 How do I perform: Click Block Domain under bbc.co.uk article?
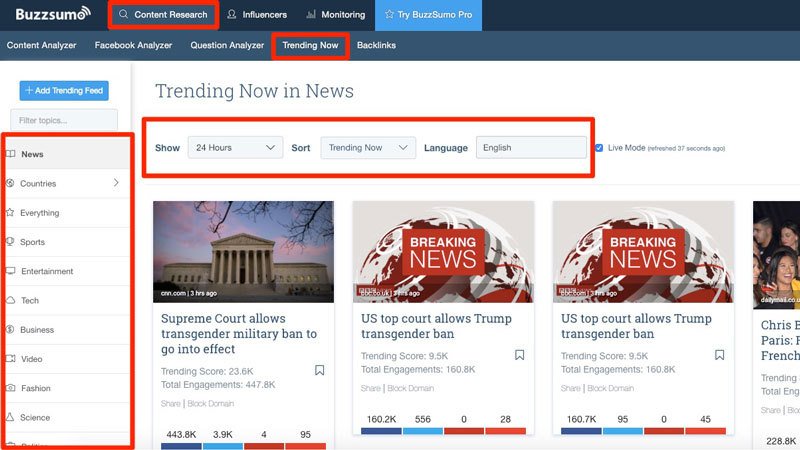coord(411,388)
